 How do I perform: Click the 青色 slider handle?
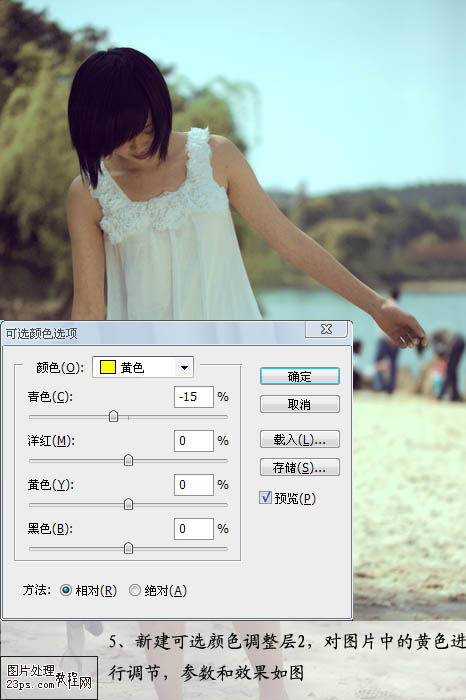113,416
